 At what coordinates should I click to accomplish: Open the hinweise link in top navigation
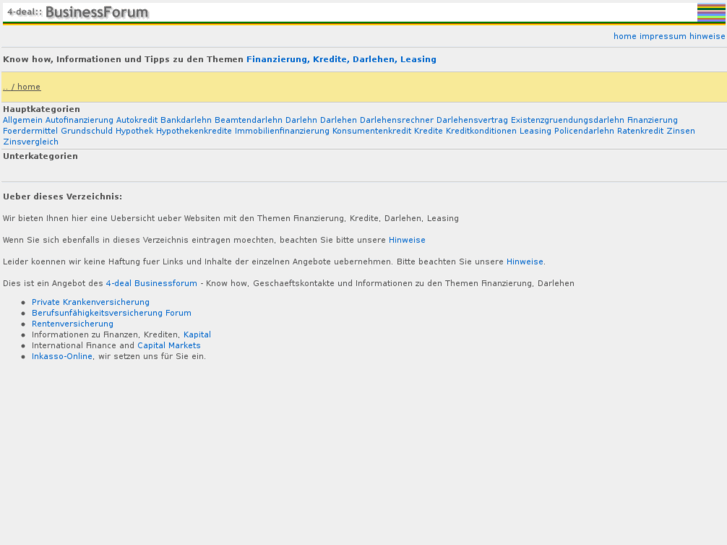(707, 36)
